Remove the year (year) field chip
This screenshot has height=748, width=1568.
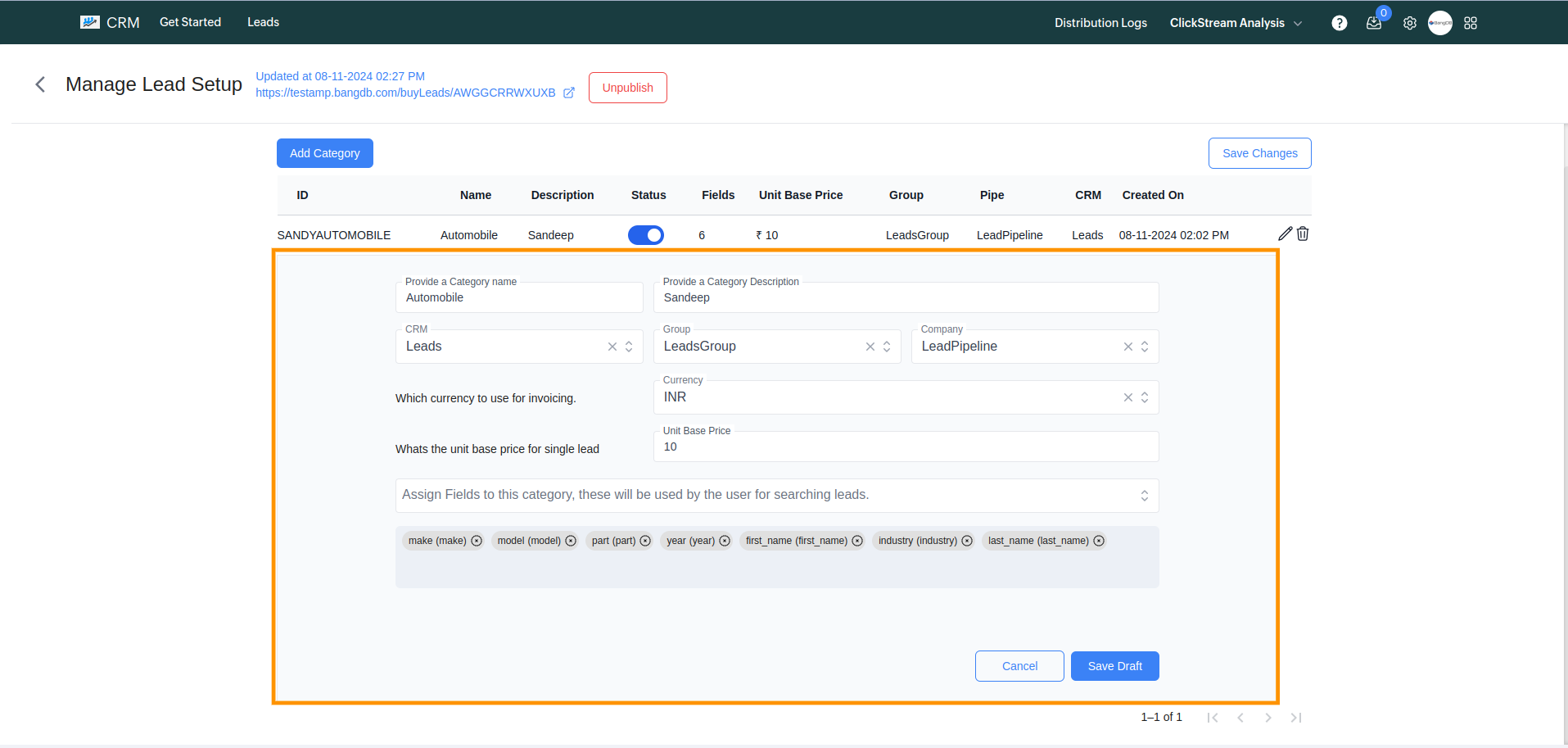pos(725,541)
